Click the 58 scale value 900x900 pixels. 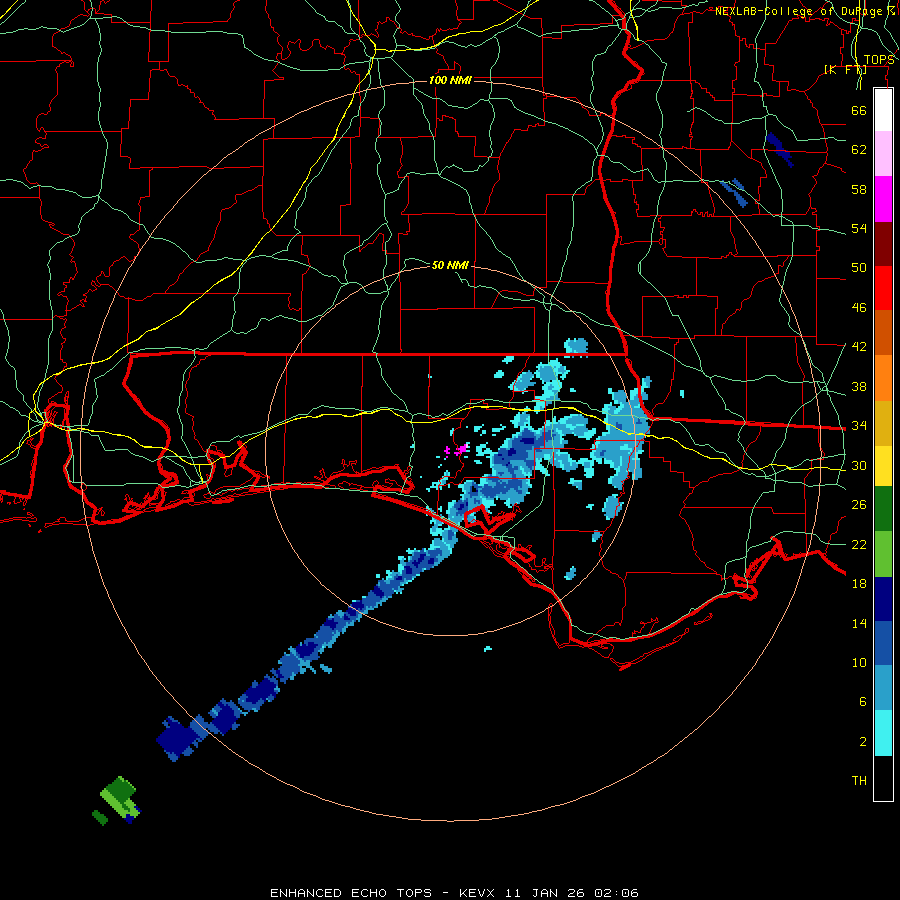[859, 189]
